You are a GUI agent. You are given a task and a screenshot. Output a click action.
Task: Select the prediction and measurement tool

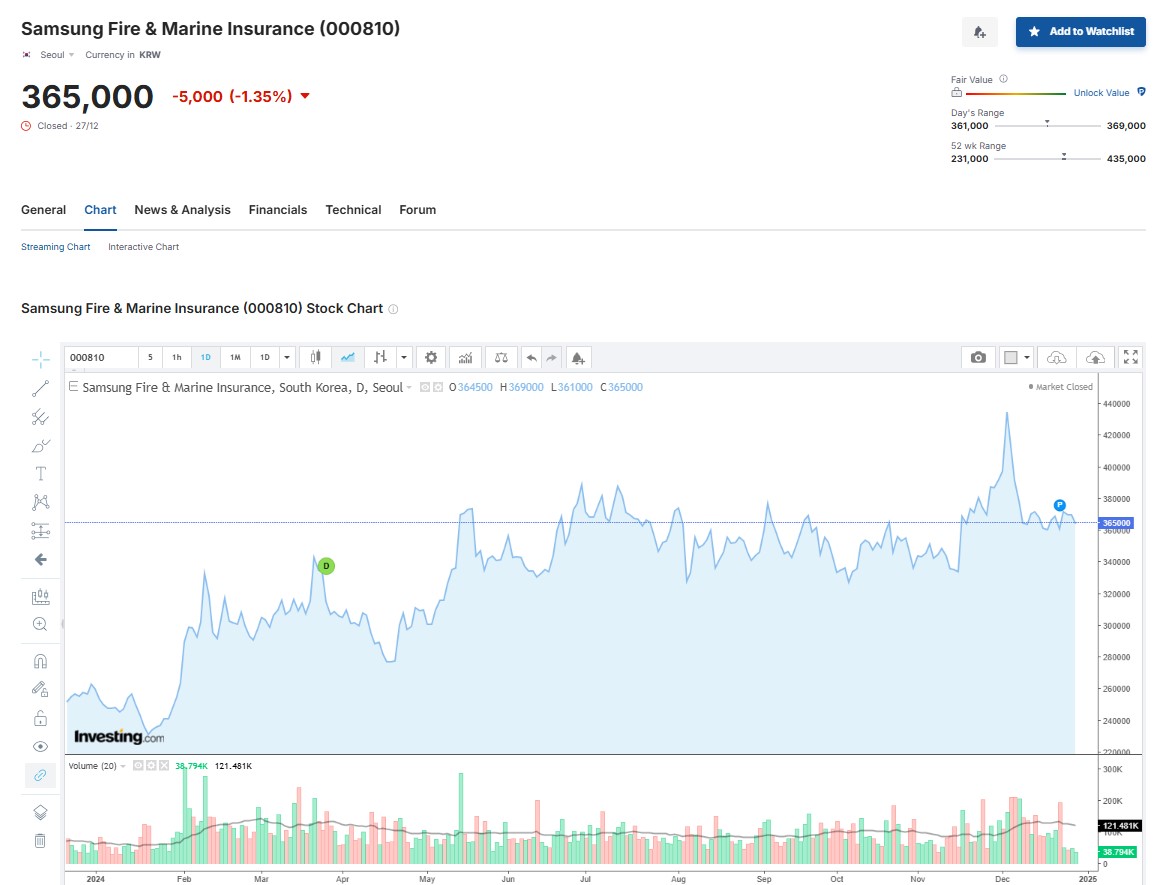[40, 531]
